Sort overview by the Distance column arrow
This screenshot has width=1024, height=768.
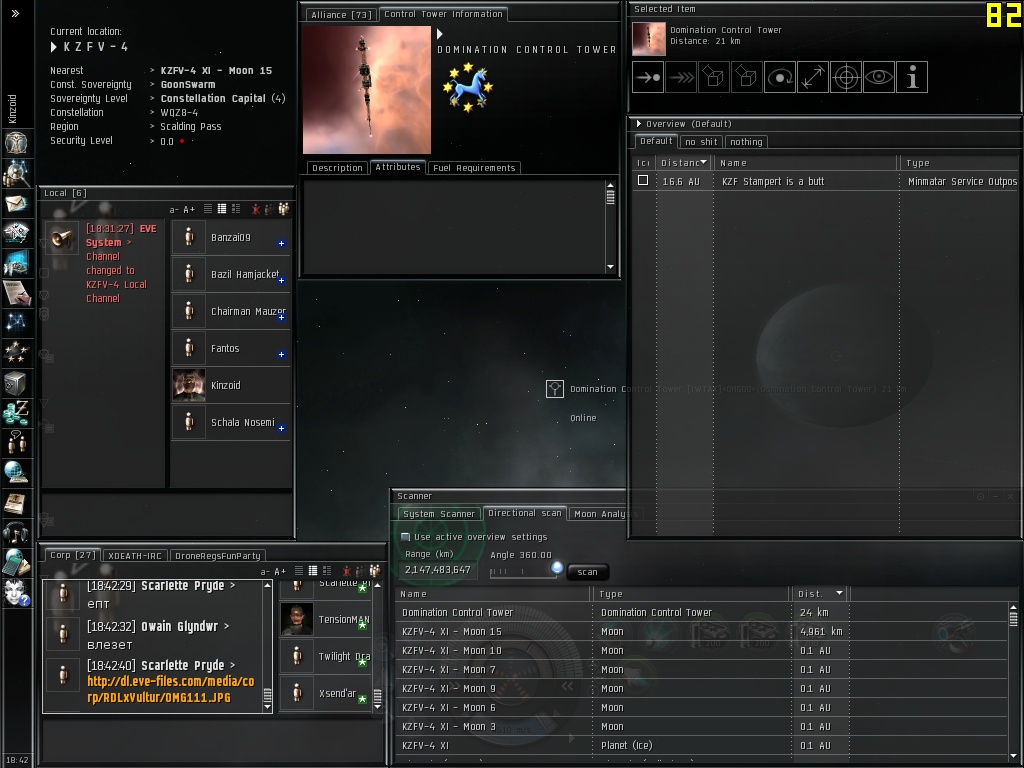tap(703, 162)
